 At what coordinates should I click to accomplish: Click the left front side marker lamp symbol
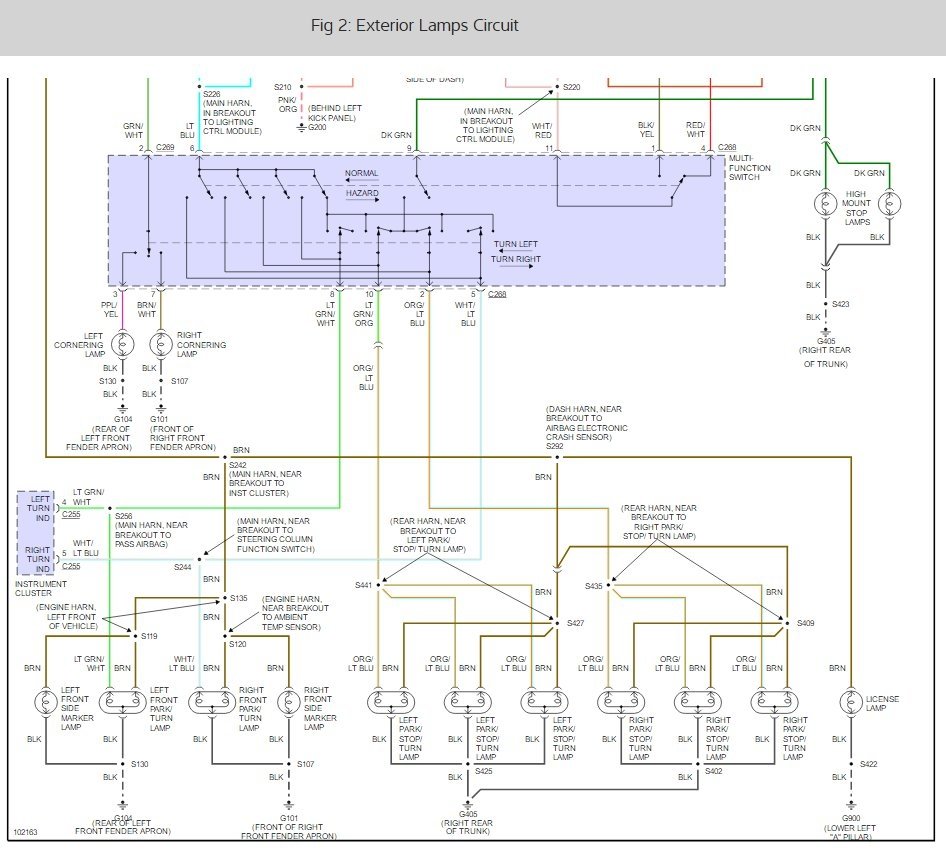[46, 702]
